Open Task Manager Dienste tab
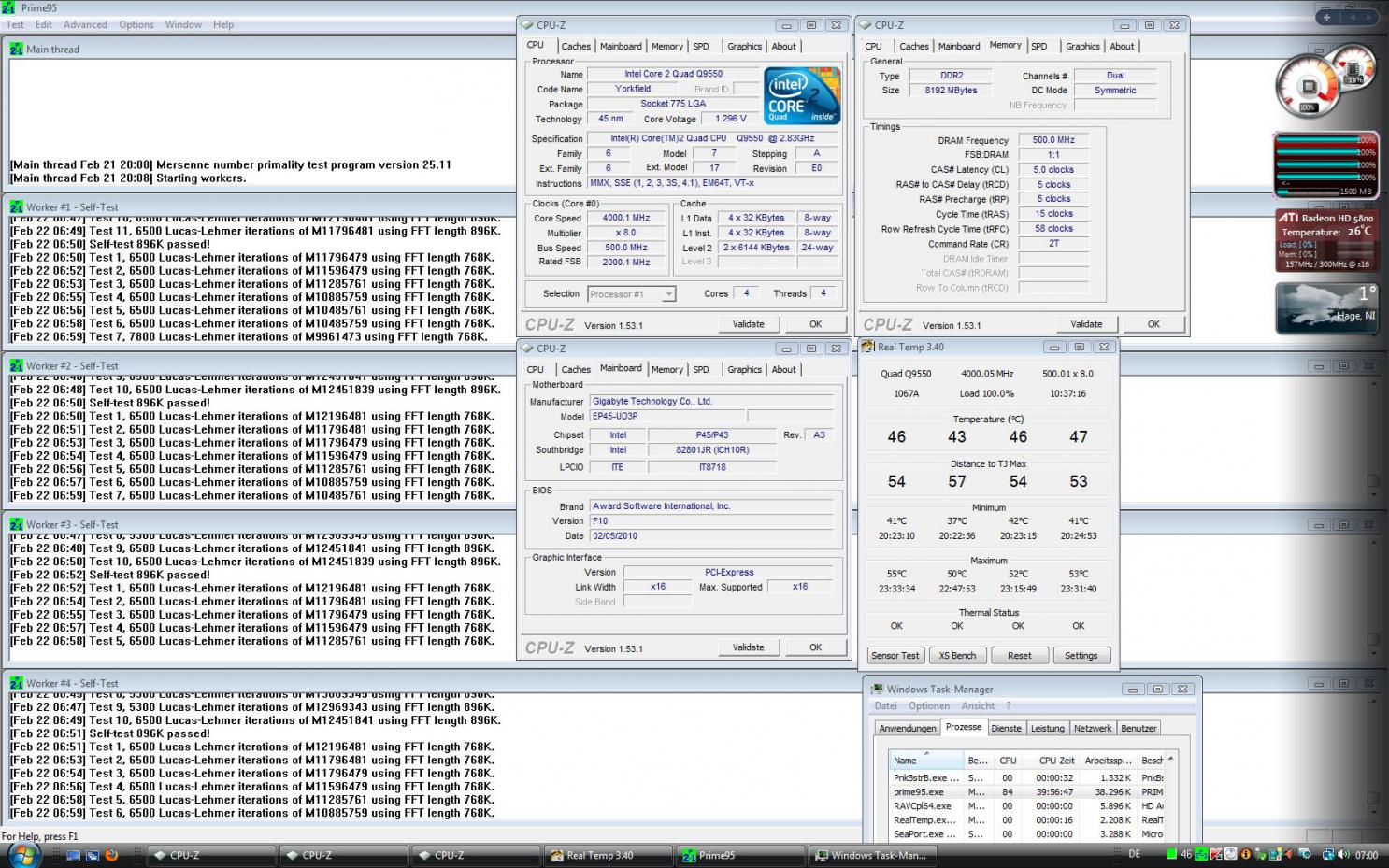 pyautogui.click(x=1006, y=728)
